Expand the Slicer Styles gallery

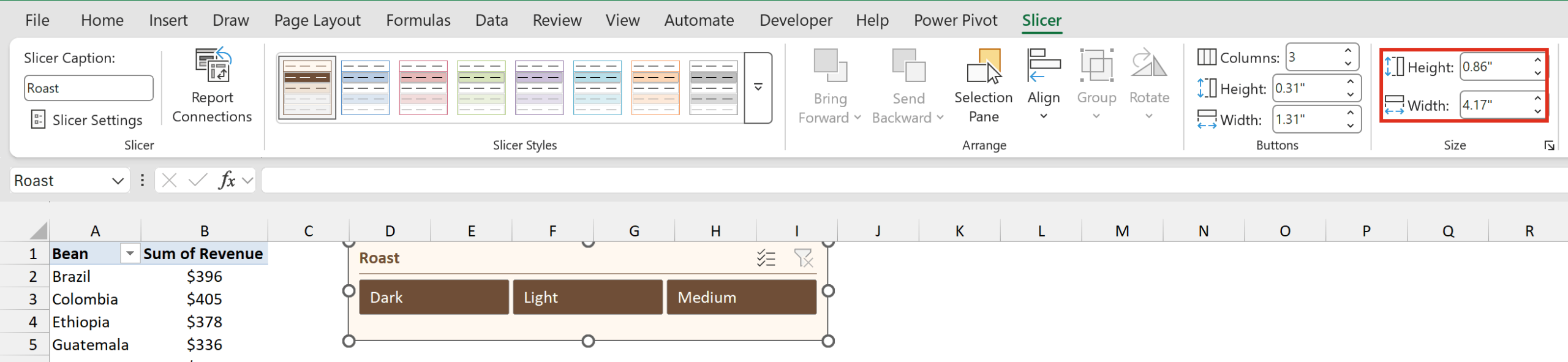pos(758,88)
